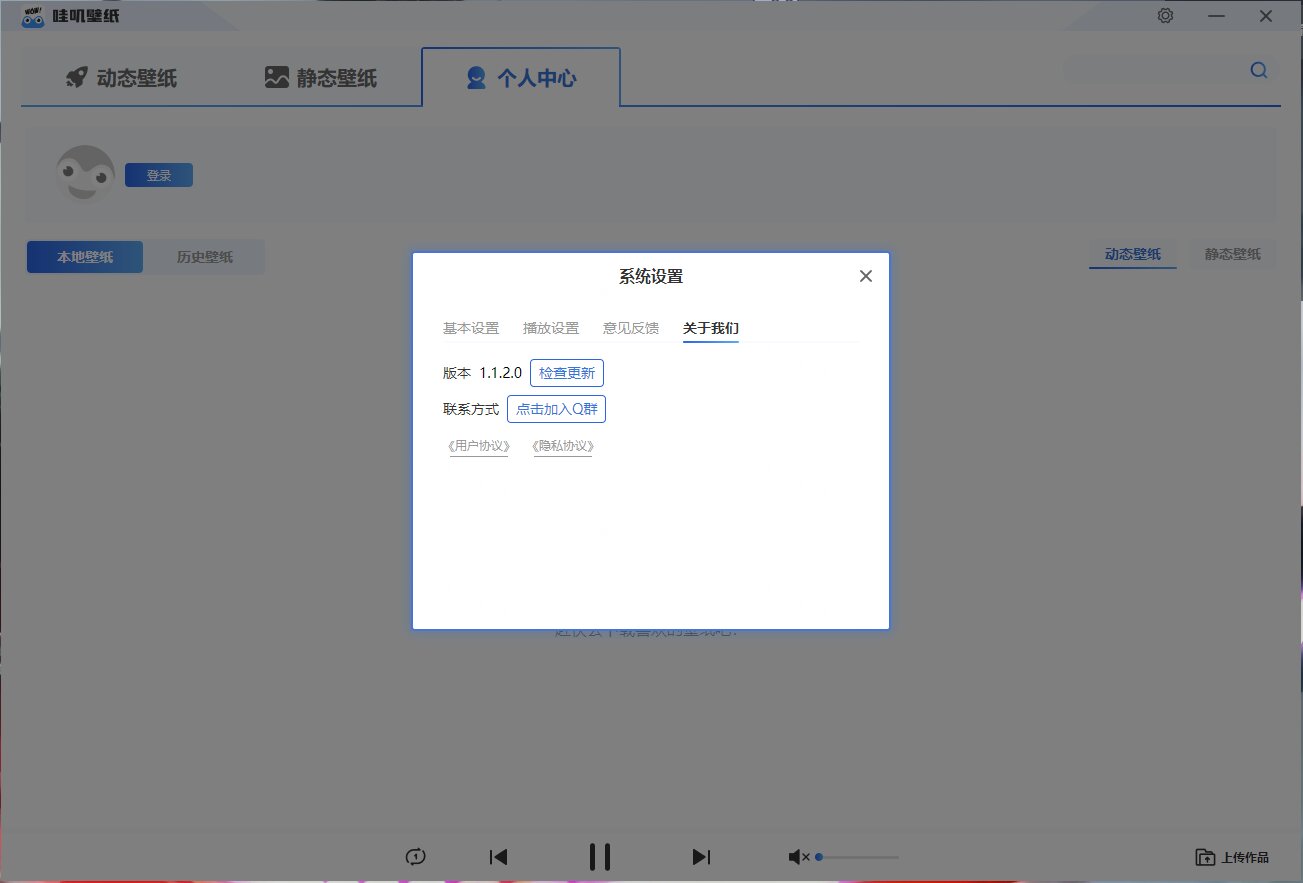Viewport: 1303px width, 883px height.
Task: Open the 意见反馈 feedback tab
Action: click(630, 327)
